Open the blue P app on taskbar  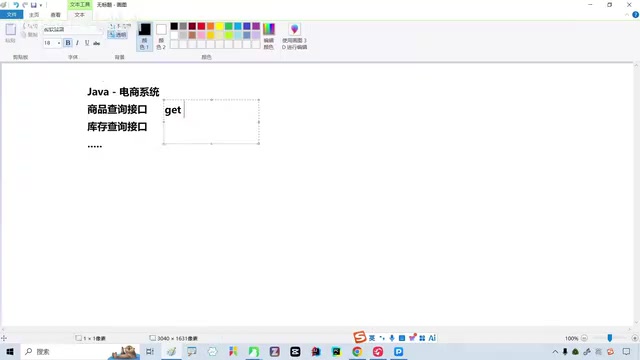399,351
